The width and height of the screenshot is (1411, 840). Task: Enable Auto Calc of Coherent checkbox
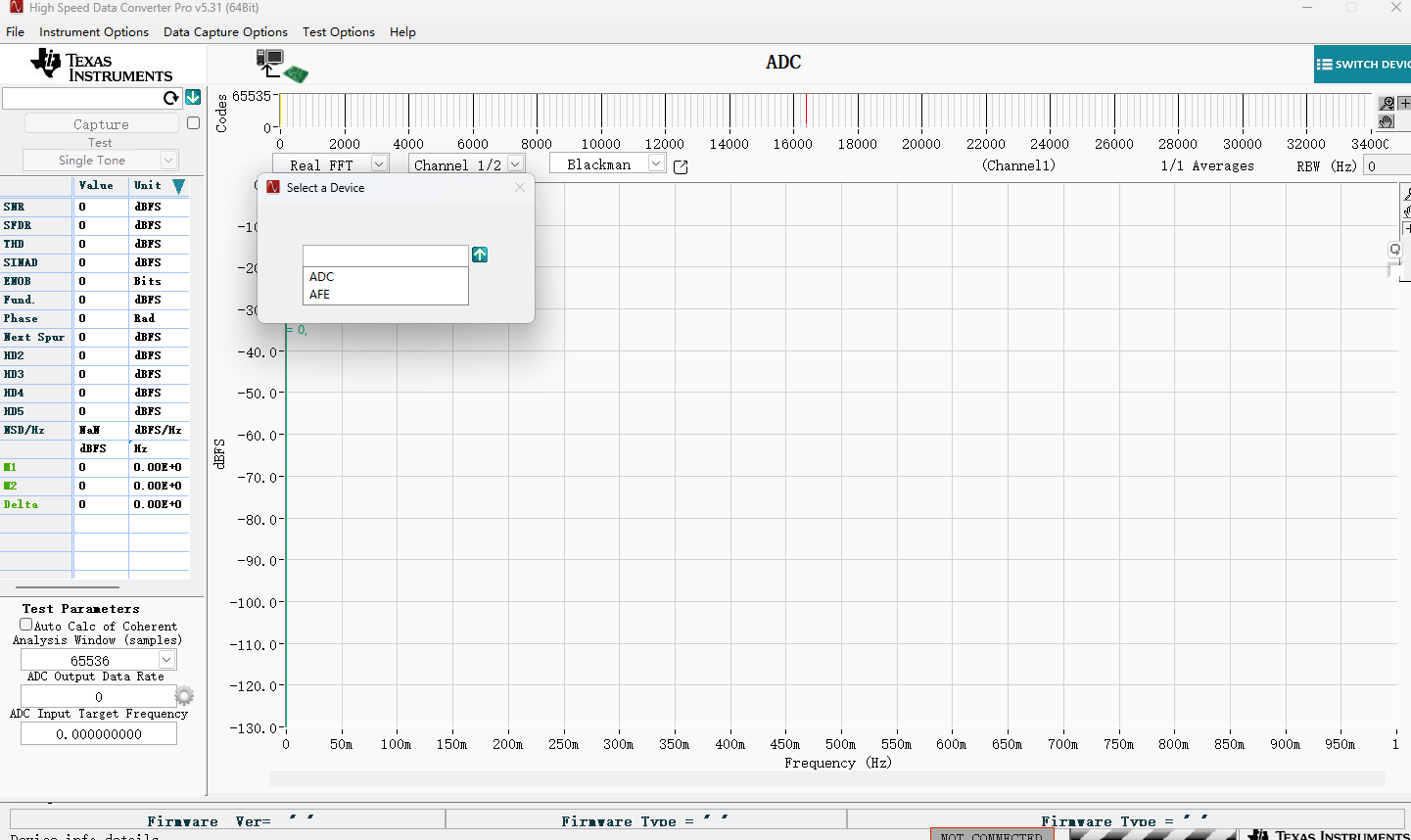point(26,624)
